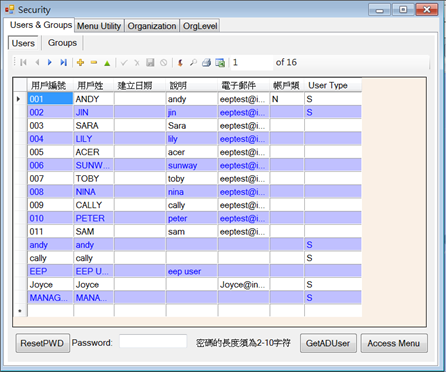Sort by the User Type column header
Image resolution: width=446 pixels, height=372 pixels.
333,85
